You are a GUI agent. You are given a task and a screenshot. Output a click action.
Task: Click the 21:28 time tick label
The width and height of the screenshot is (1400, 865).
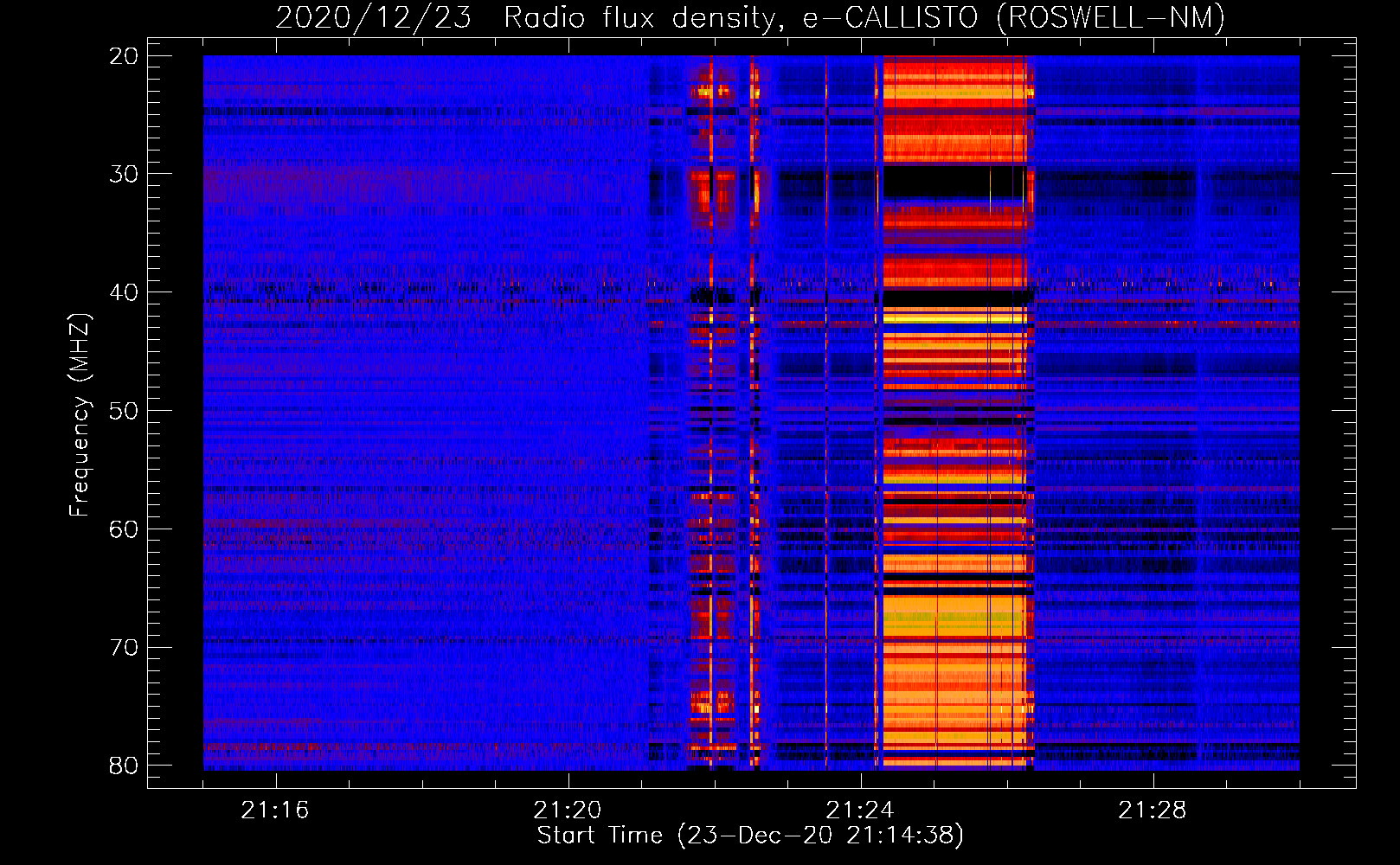(1153, 811)
